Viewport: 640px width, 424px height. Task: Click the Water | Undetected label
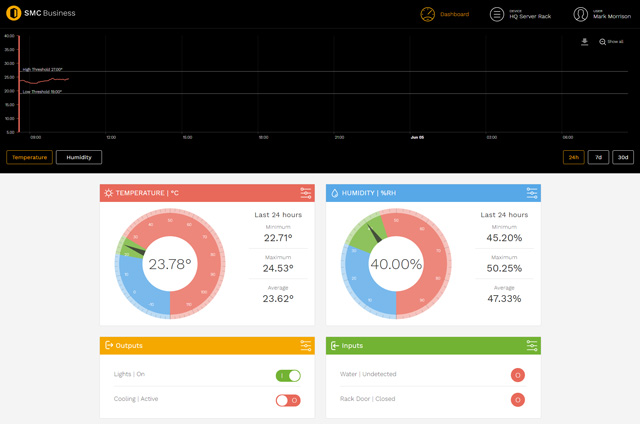pyautogui.click(x=368, y=374)
